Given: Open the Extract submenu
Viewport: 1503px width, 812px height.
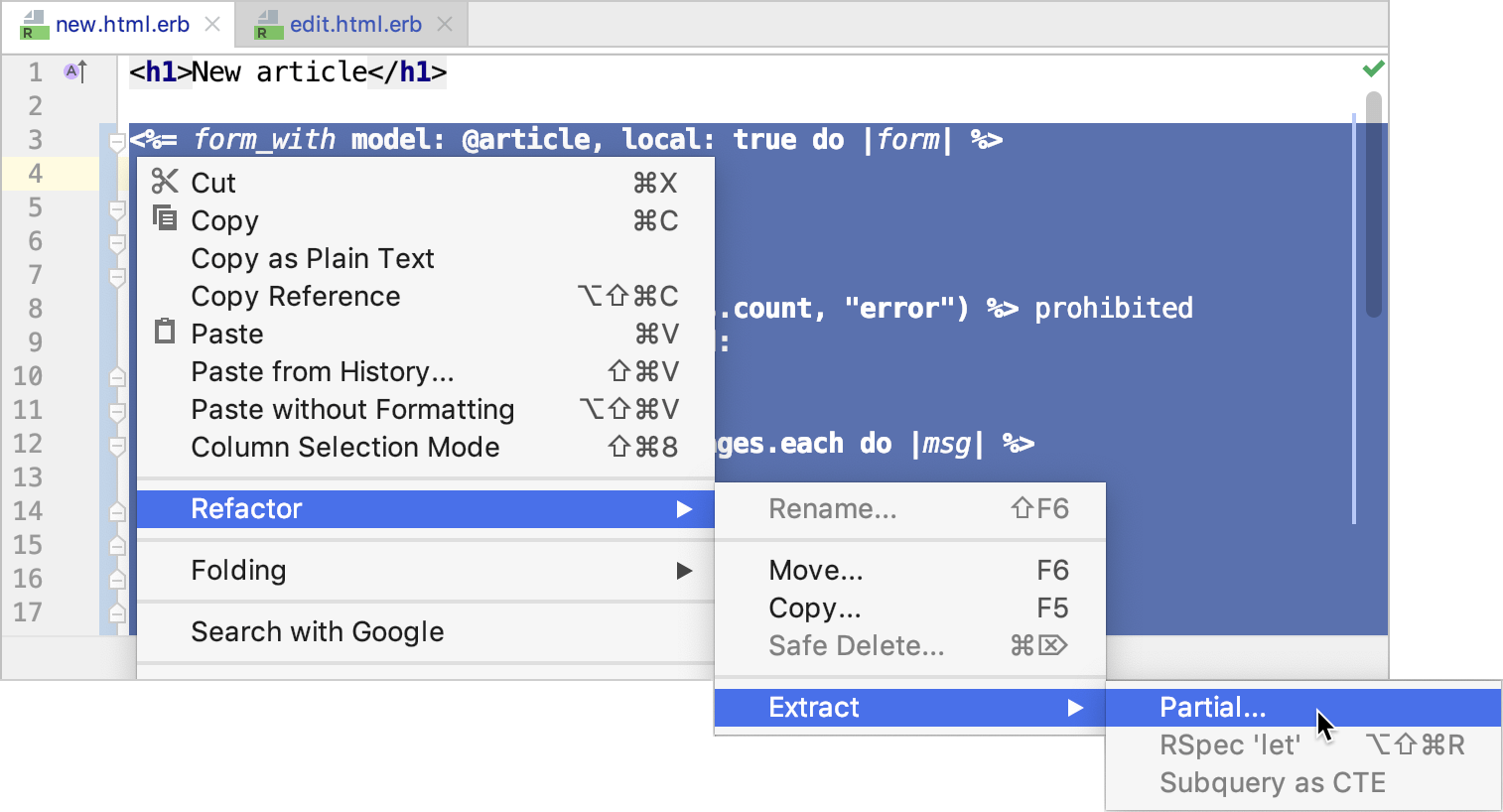Looking at the screenshot, I should [813, 707].
